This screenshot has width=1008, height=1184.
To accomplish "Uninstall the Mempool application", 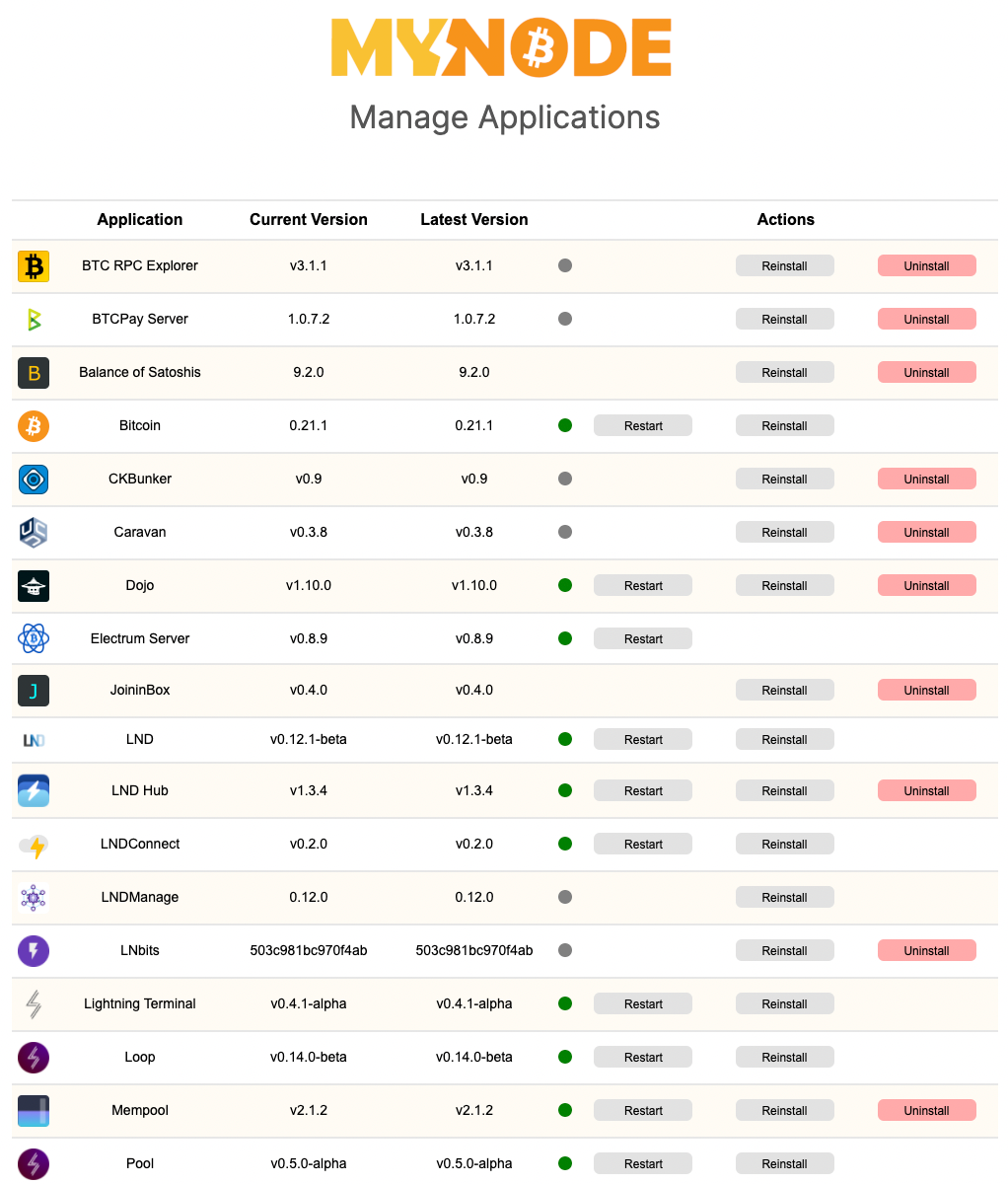I will (927, 1111).
